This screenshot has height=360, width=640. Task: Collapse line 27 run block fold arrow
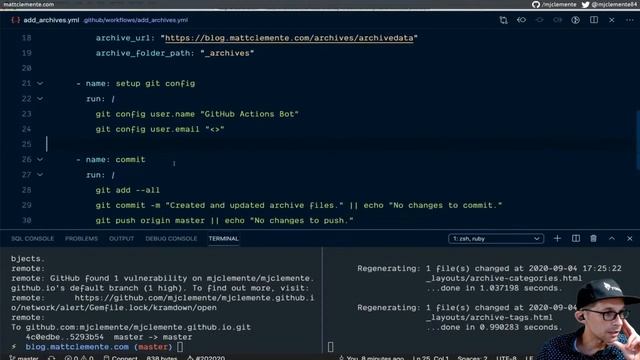point(40,174)
